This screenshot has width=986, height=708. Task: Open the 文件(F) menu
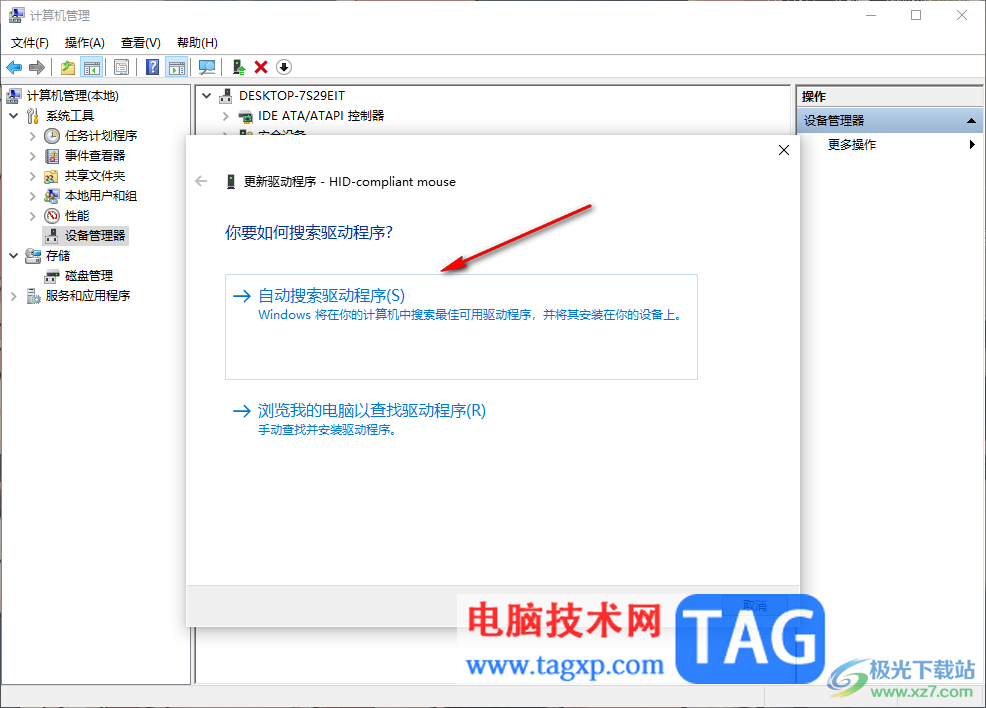tap(30, 43)
